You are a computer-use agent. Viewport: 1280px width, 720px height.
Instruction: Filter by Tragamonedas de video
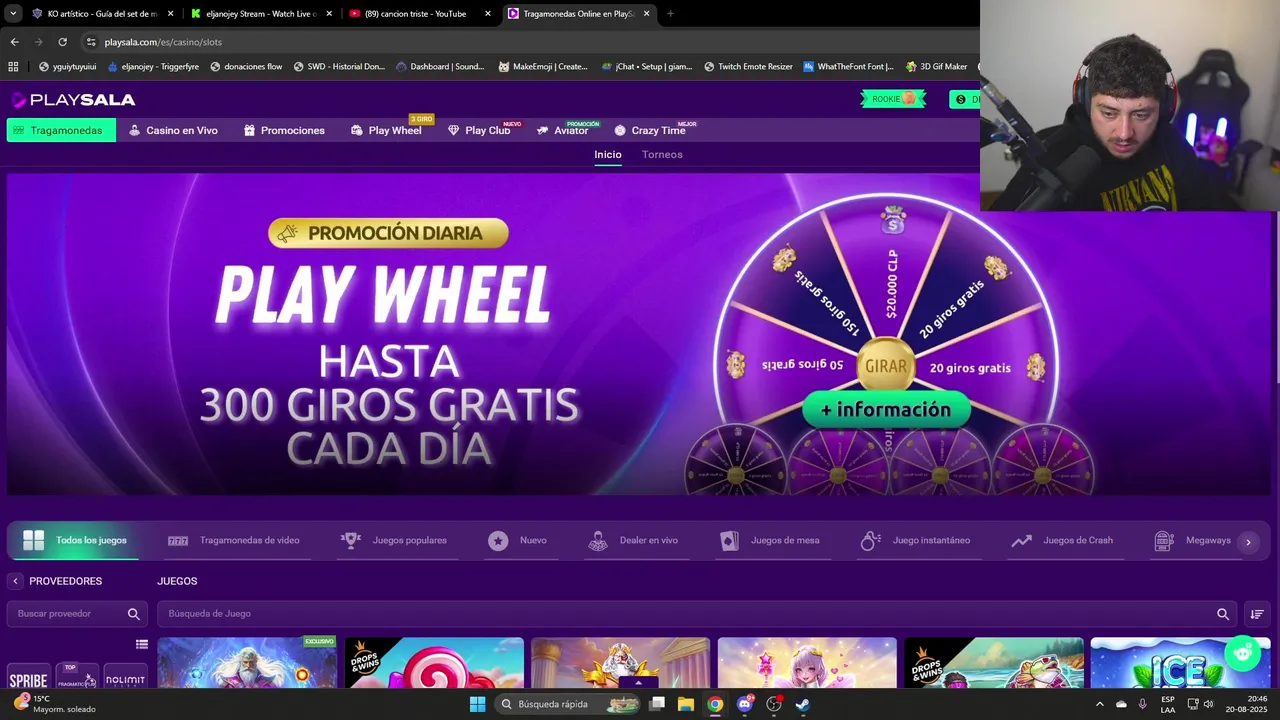234,540
